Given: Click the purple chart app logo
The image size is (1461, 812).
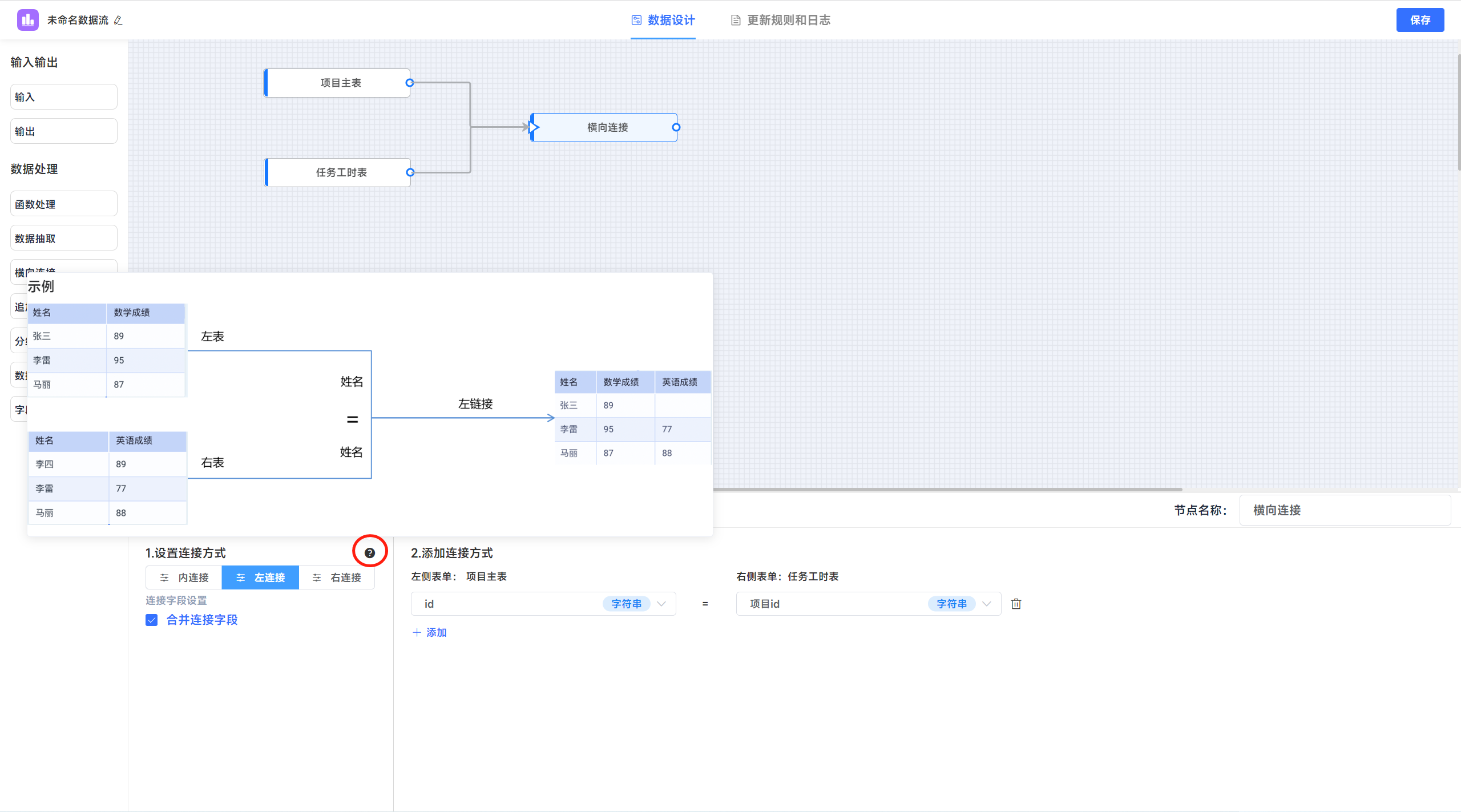Looking at the screenshot, I should (x=27, y=20).
